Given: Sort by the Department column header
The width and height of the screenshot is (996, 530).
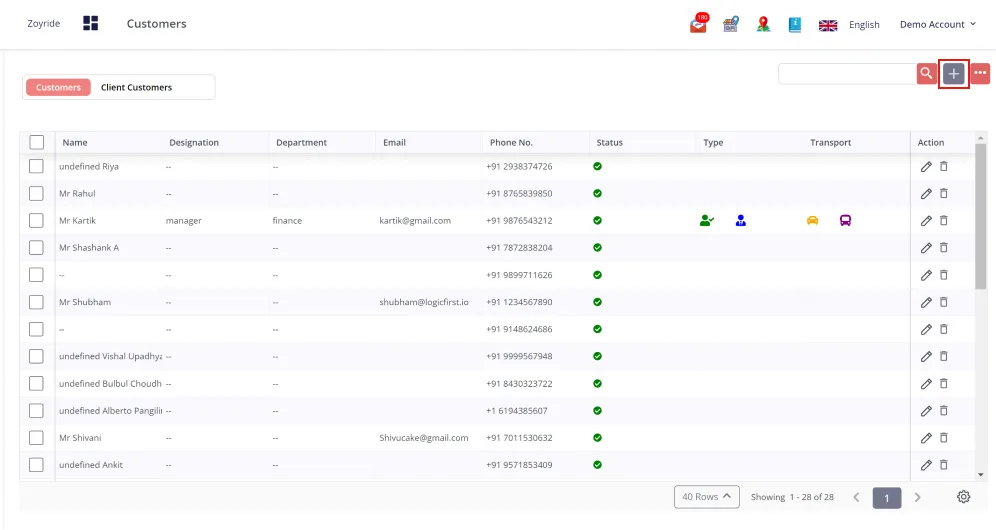Looking at the screenshot, I should [301, 142].
